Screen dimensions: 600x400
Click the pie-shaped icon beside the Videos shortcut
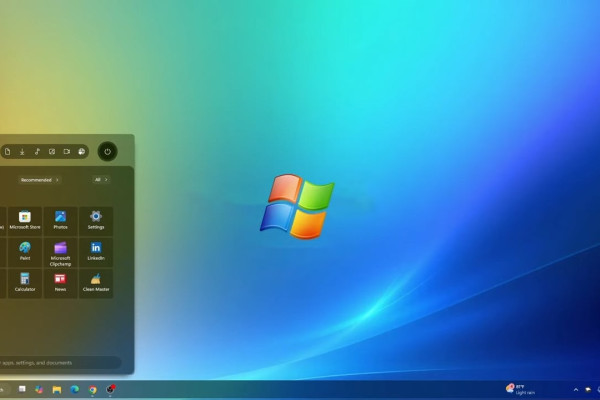point(82,152)
